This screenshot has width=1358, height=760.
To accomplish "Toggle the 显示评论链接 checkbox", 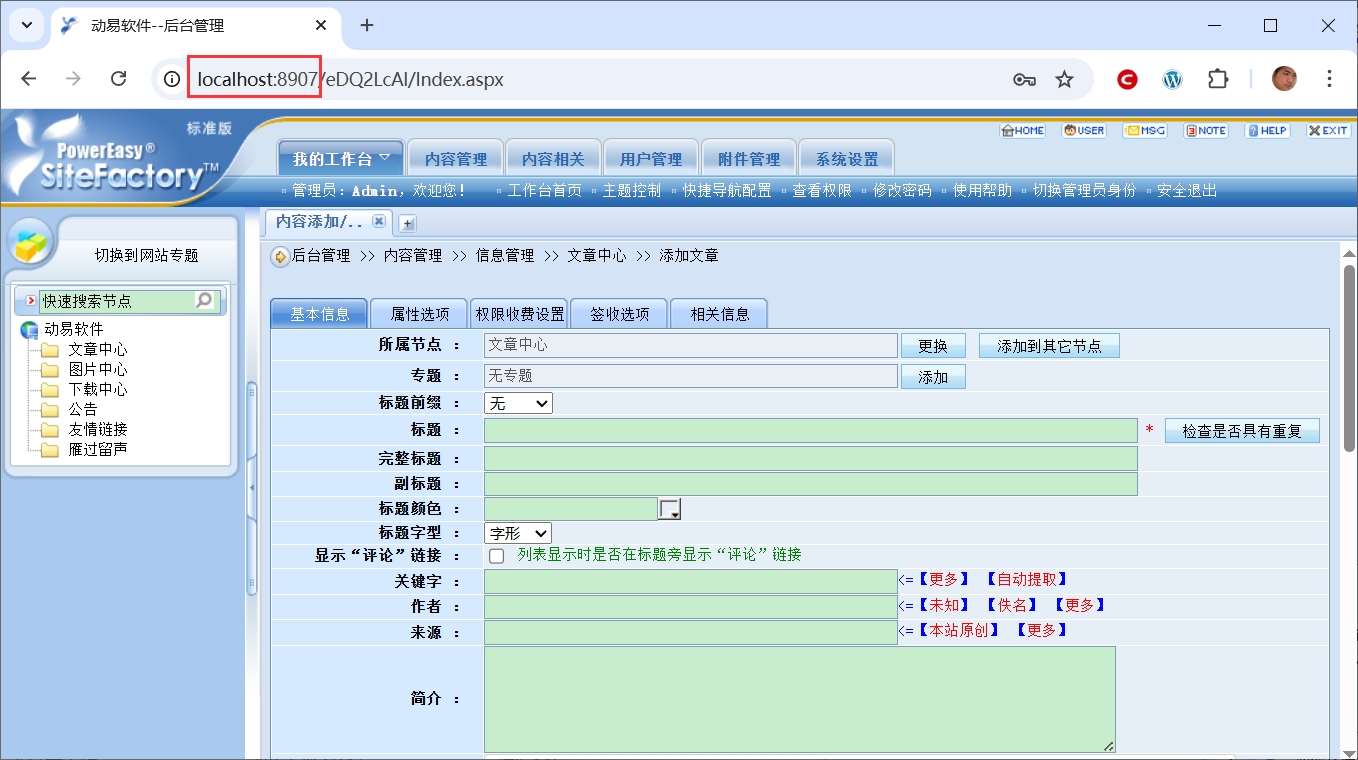I will click(496, 556).
